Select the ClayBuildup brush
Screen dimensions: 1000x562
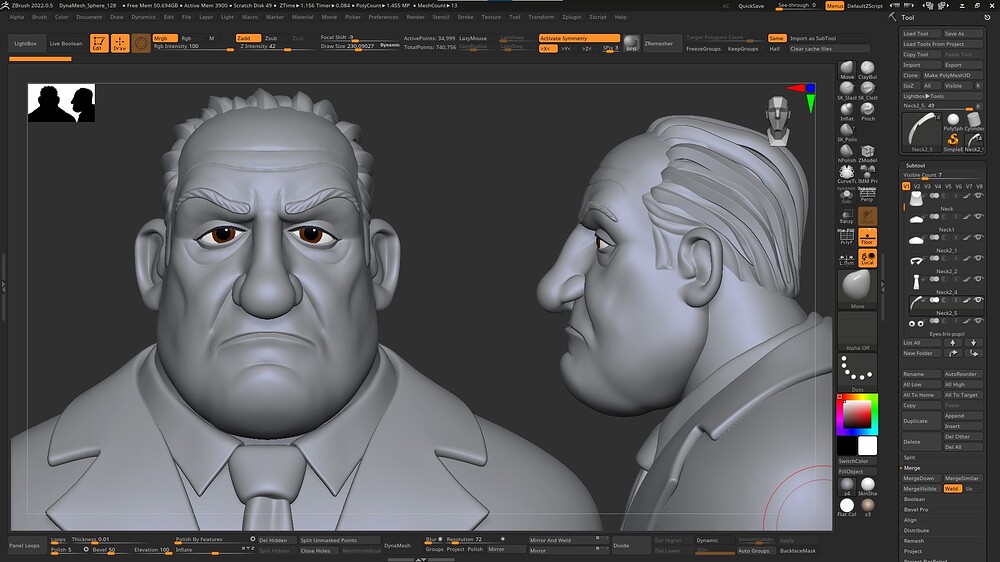click(867, 69)
